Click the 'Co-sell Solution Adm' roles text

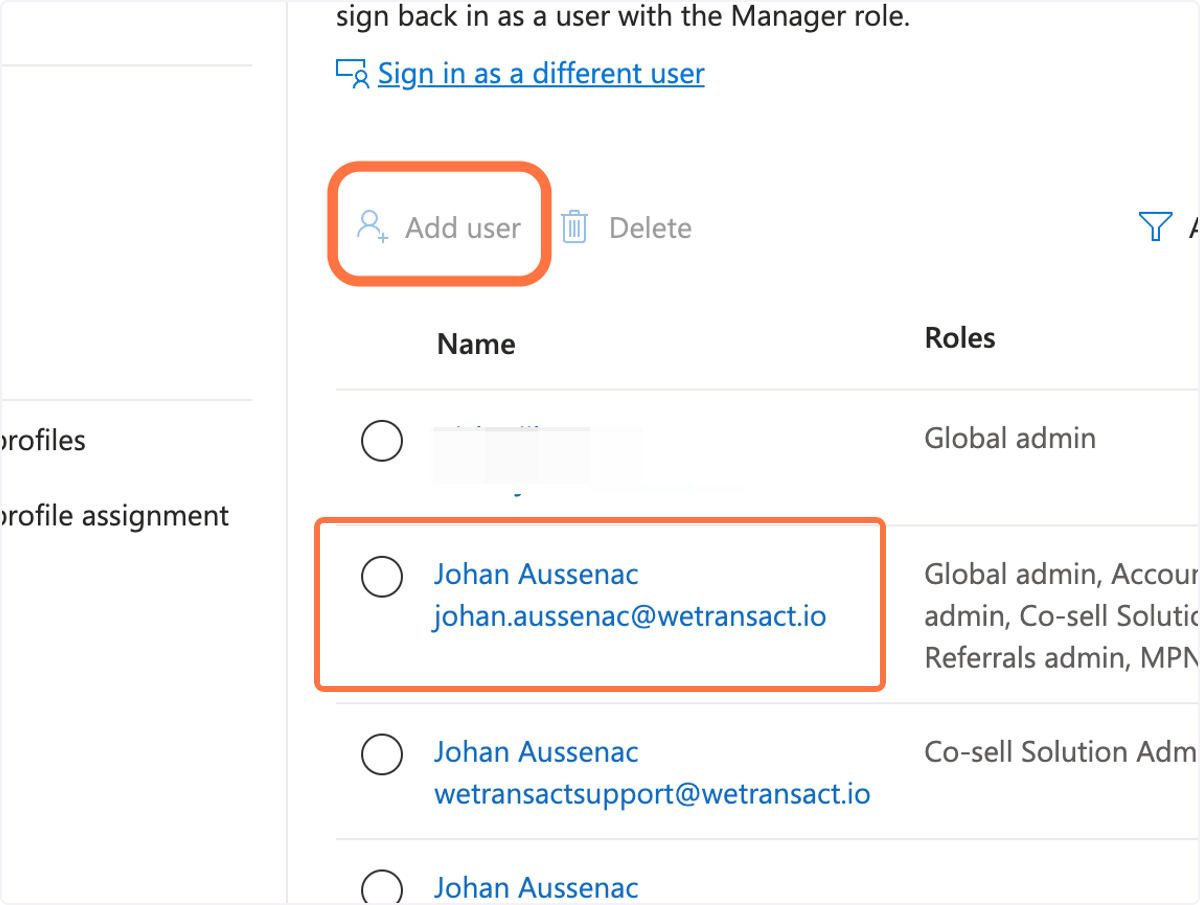pyautogui.click(x=1061, y=752)
